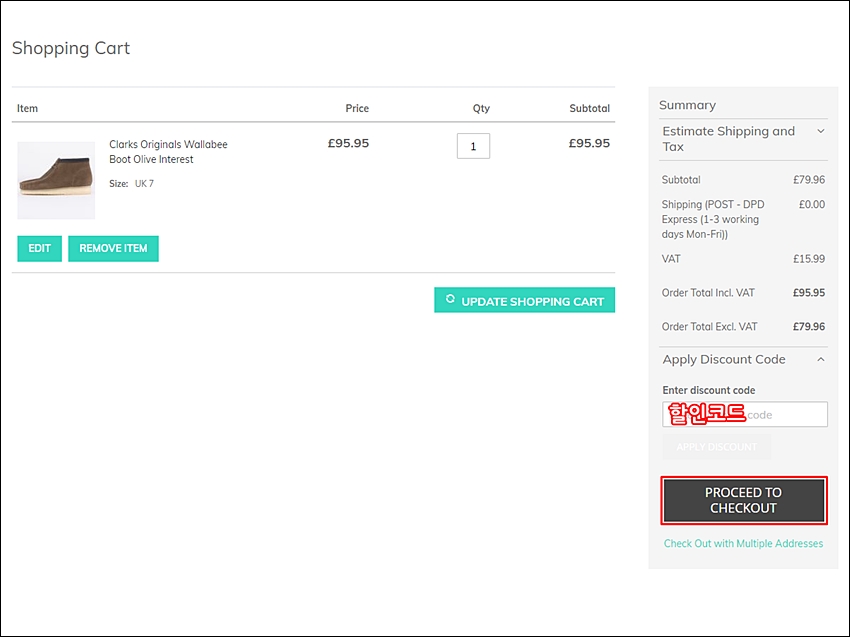Screen dimensions: 850x637
Task: Click the Order Total Excl. VAT value £79.96
Action: tap(809, 326)
